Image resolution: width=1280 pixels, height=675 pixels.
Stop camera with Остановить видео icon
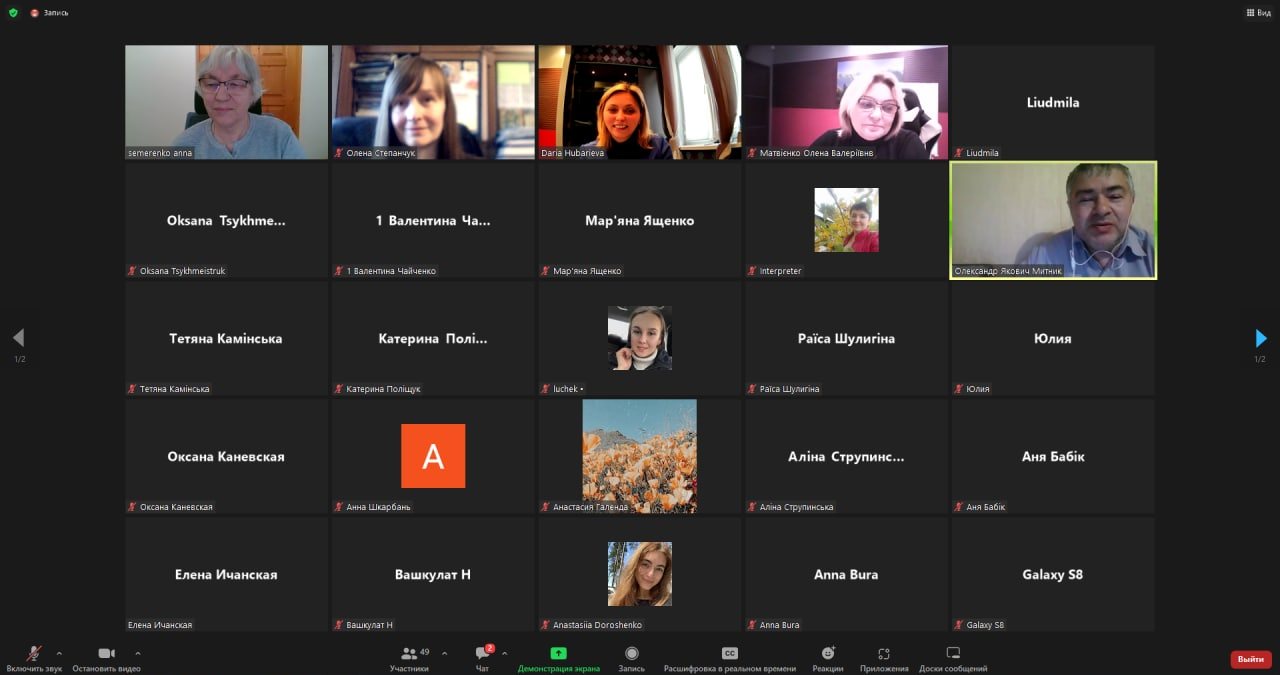(x=106, y=654)
